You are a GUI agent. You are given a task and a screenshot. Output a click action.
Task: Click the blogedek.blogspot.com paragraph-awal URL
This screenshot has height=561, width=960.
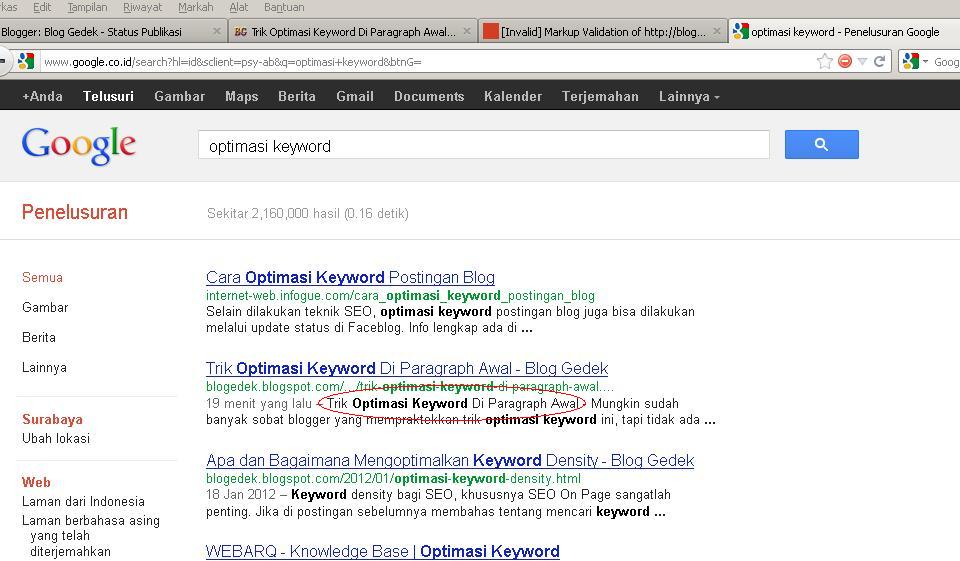(410, 387)
